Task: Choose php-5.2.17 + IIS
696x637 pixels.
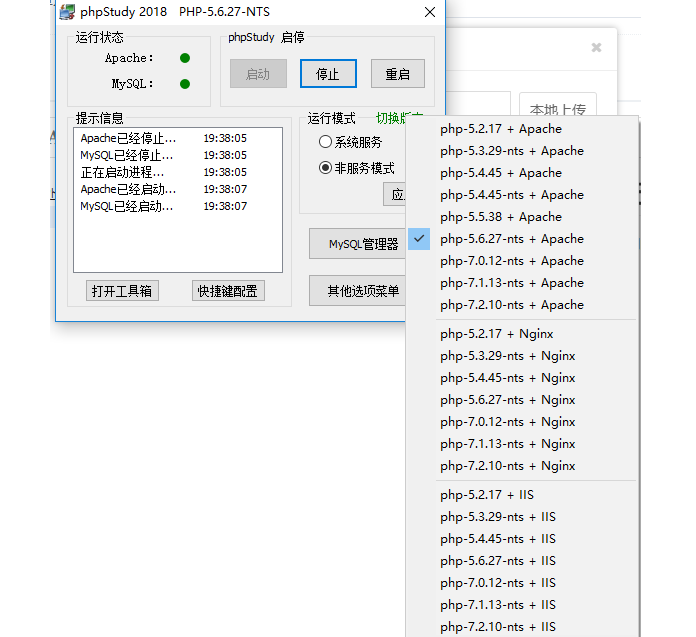Action: [522, 495]
